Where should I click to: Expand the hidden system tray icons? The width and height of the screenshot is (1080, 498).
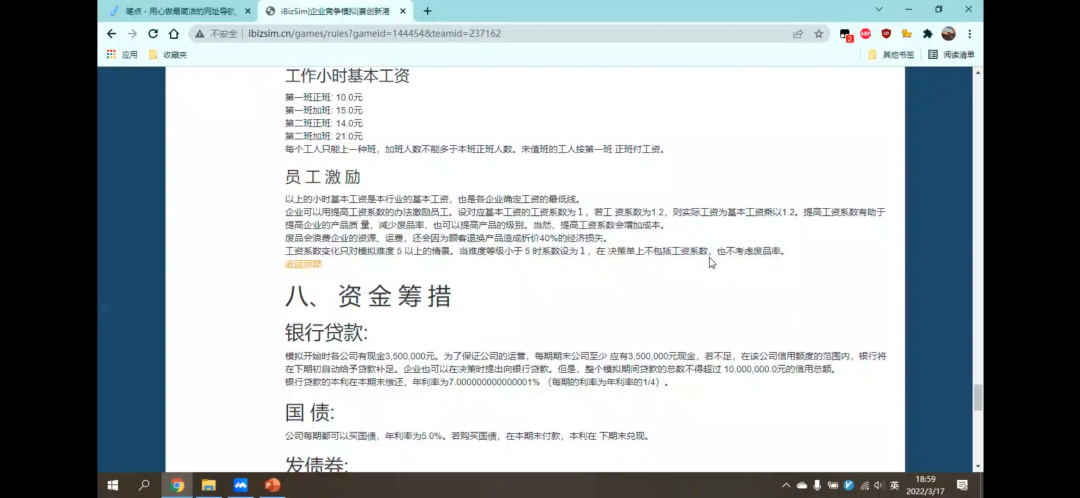(786, 485)
